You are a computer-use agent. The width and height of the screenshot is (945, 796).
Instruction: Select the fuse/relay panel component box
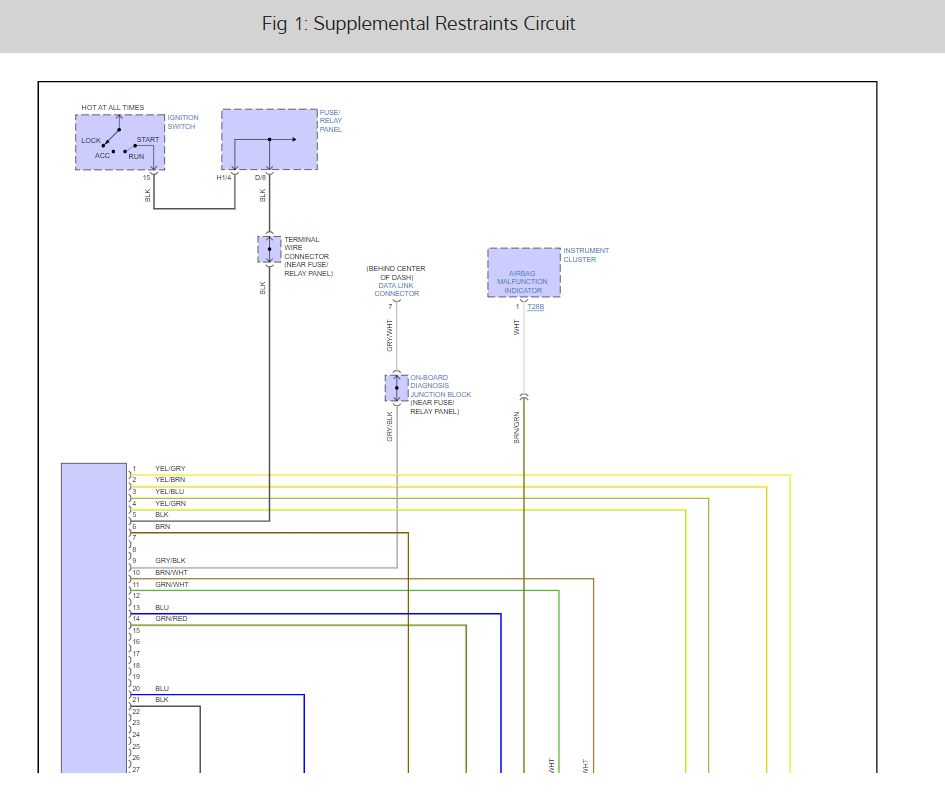click(269, 139)
